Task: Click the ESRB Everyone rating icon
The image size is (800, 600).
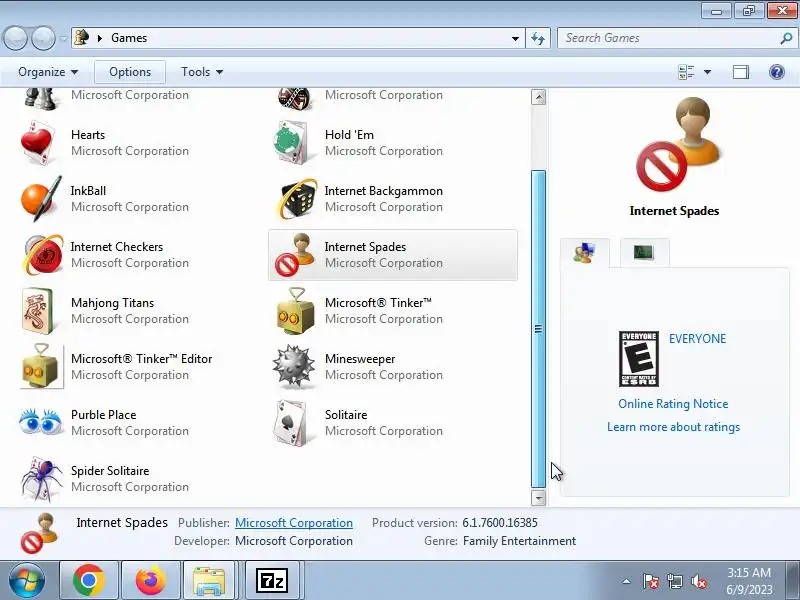Action: 639,359
